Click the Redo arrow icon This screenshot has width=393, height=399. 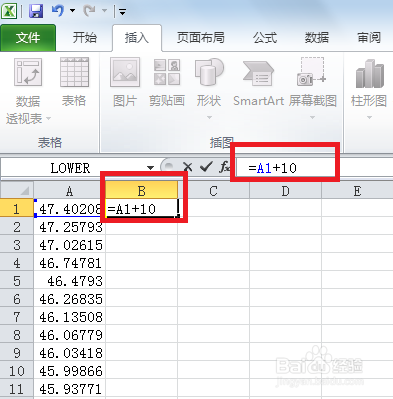click(x=89, y=11)
